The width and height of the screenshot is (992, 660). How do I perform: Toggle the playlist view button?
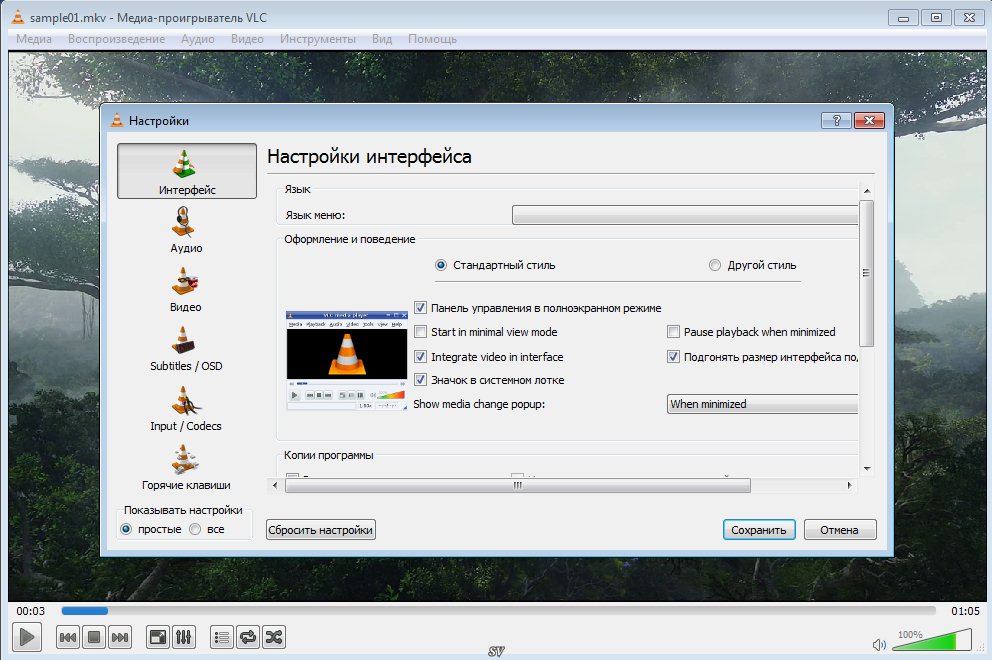222,636
